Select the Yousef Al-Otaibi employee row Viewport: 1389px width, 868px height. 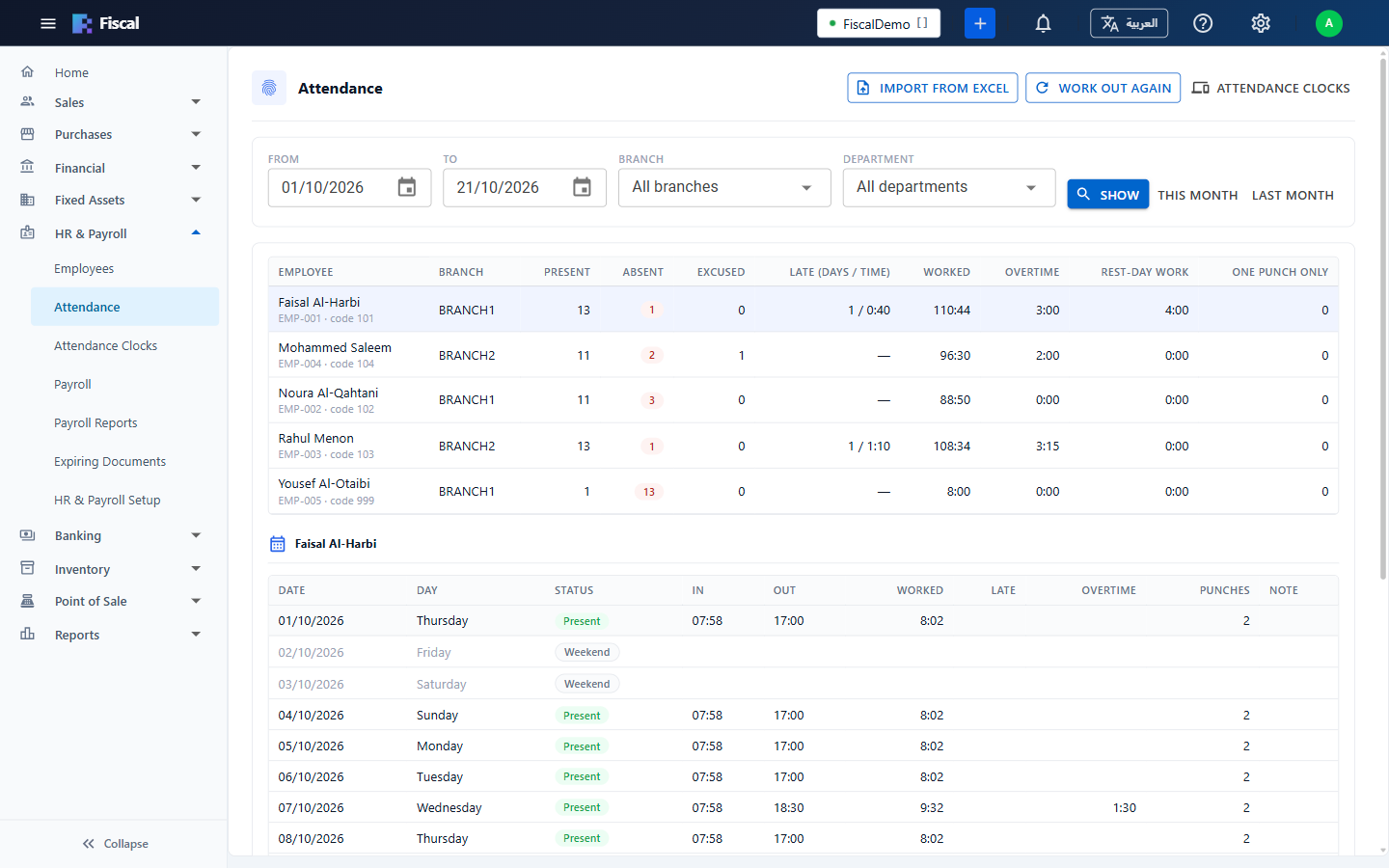click(803, 491)
